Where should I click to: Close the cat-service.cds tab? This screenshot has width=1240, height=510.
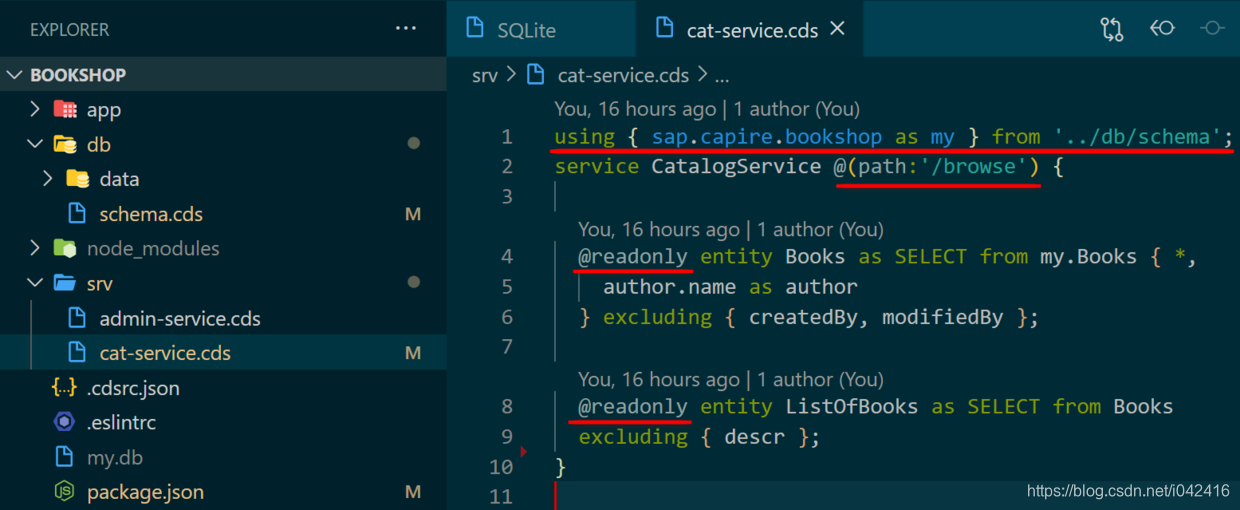(x=838, y=29)
